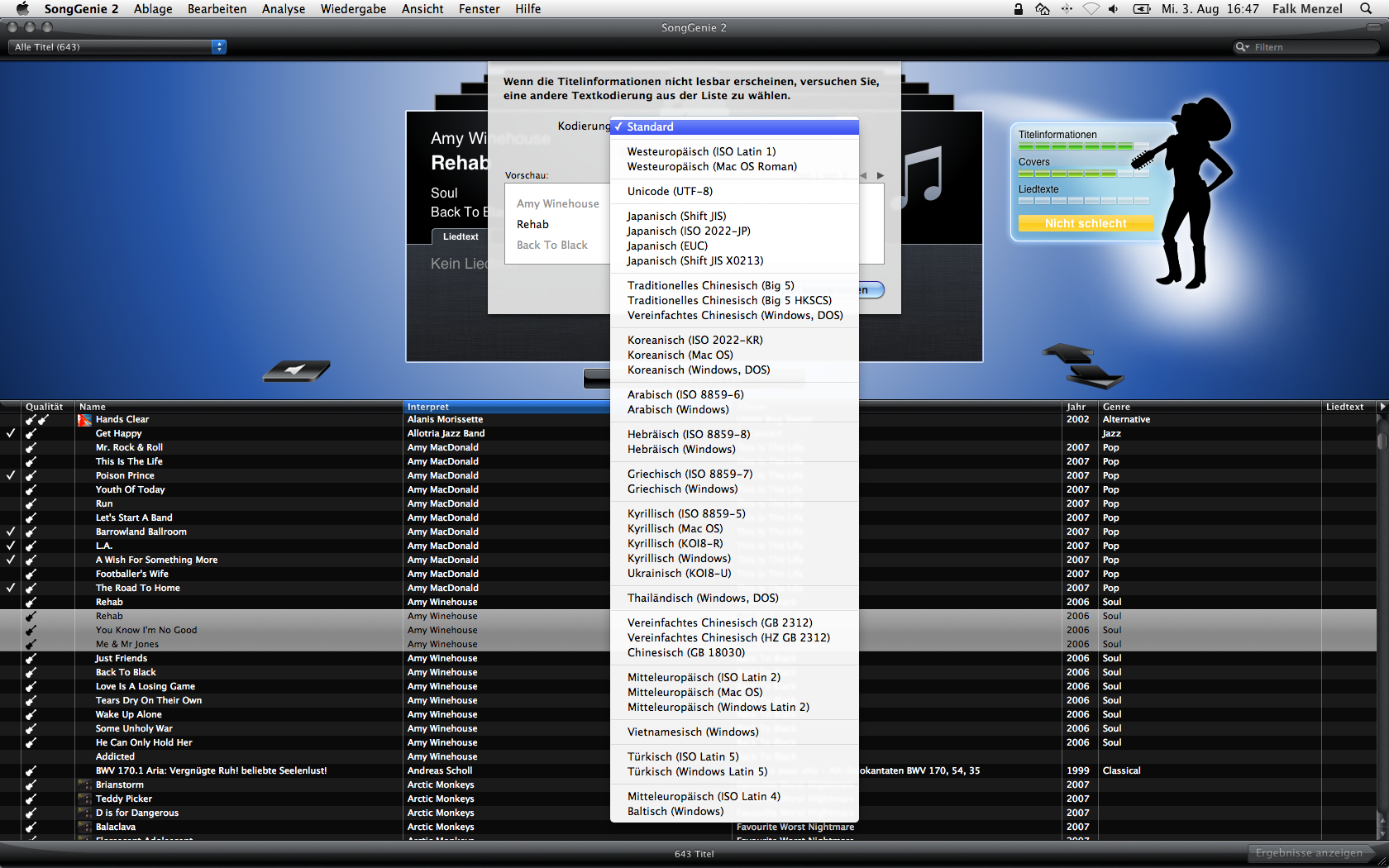Viewport: 1389px width, 868px height.
Task: Uncheck the L.A. row checkmark
Action: tap(11, 546)
